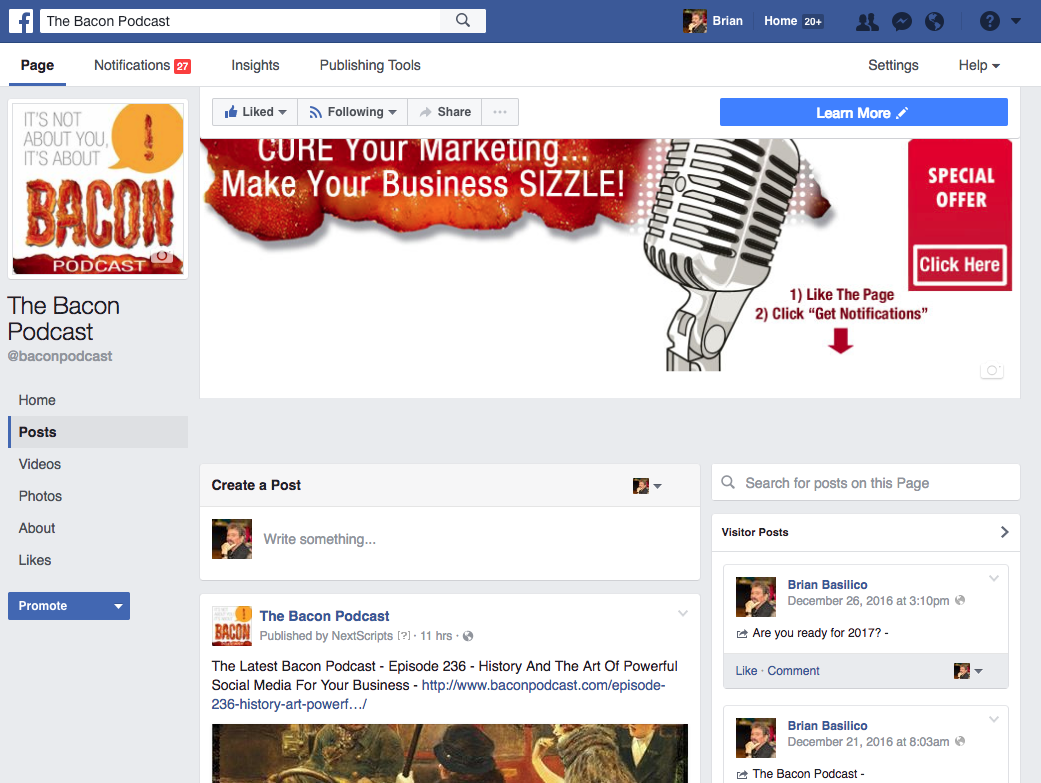Go to Home in top bar
The width and height of the screenshot is (1041, 783).
click(780, 21)
